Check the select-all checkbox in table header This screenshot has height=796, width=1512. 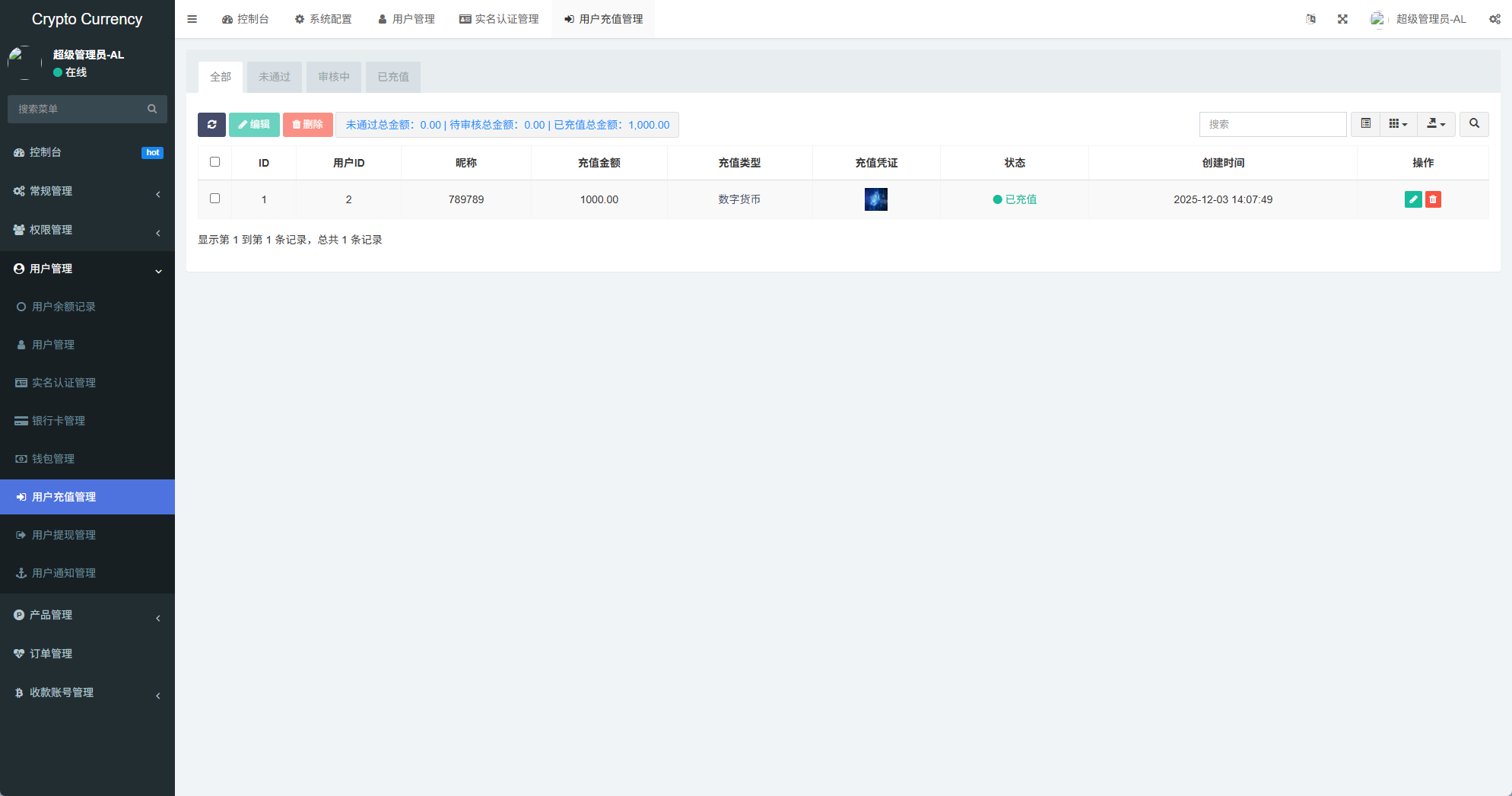(x=215, y=162)
